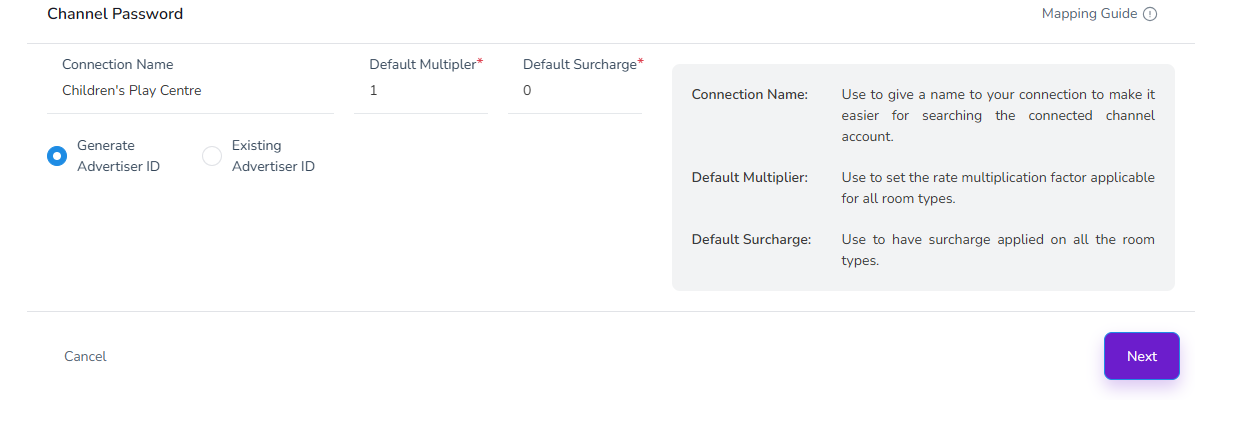
Task: Click the Cancel link
Action: click(85, 356)
